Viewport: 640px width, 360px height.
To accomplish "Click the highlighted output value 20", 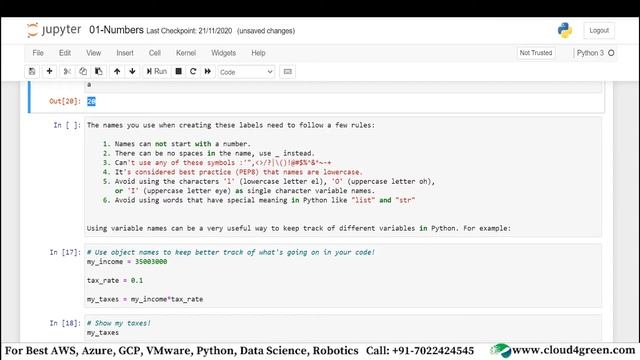I will pos(91,101).
